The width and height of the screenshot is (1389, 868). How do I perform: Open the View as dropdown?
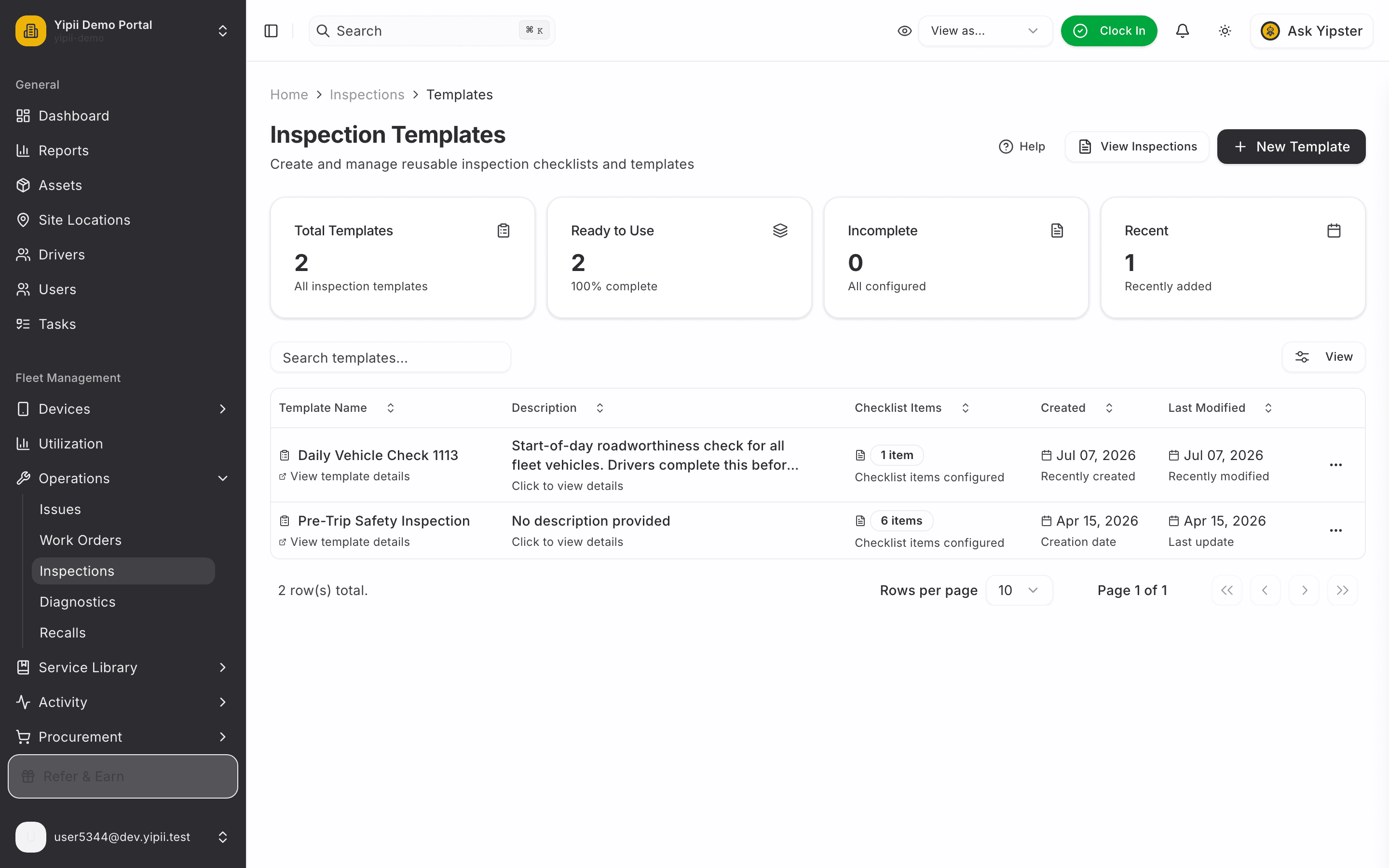[985, 31]
